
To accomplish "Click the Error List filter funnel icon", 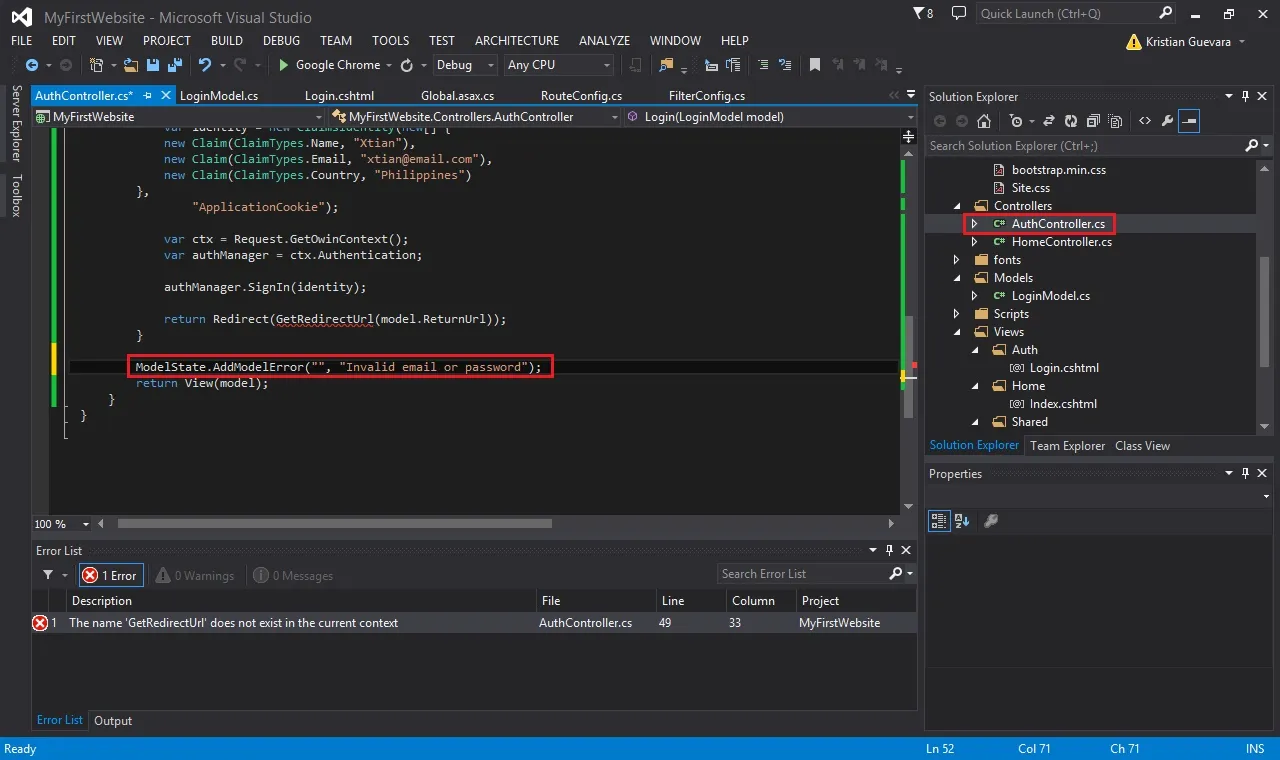I will (x=47, y=575).
